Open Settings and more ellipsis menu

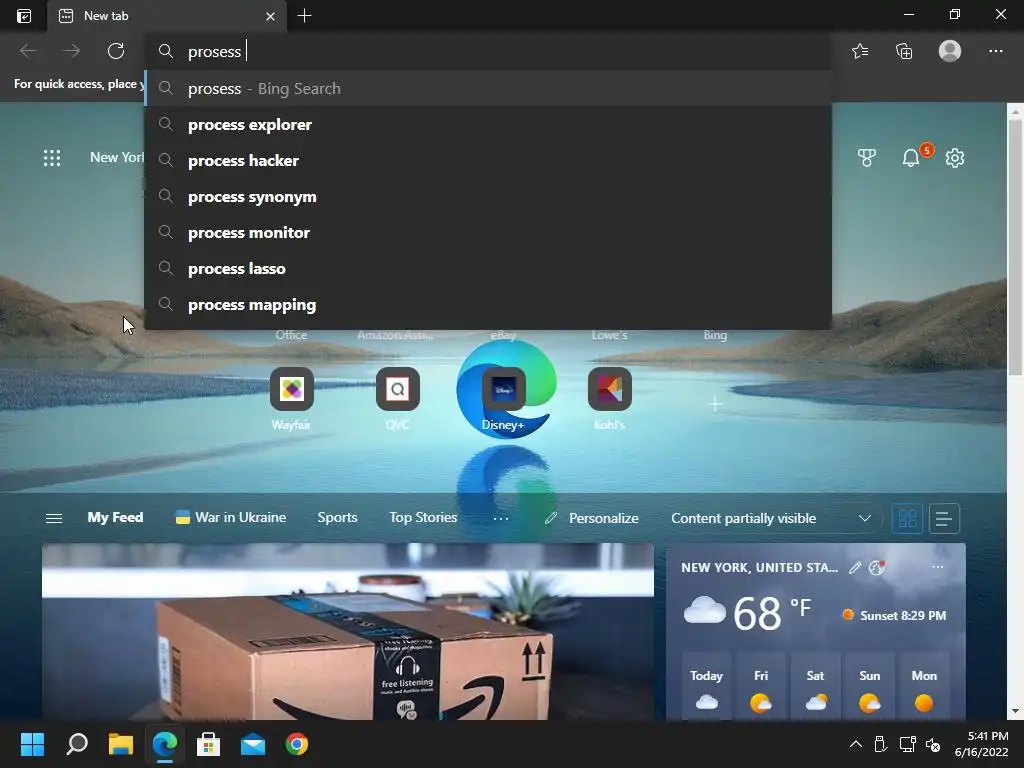tap(995, 51)
